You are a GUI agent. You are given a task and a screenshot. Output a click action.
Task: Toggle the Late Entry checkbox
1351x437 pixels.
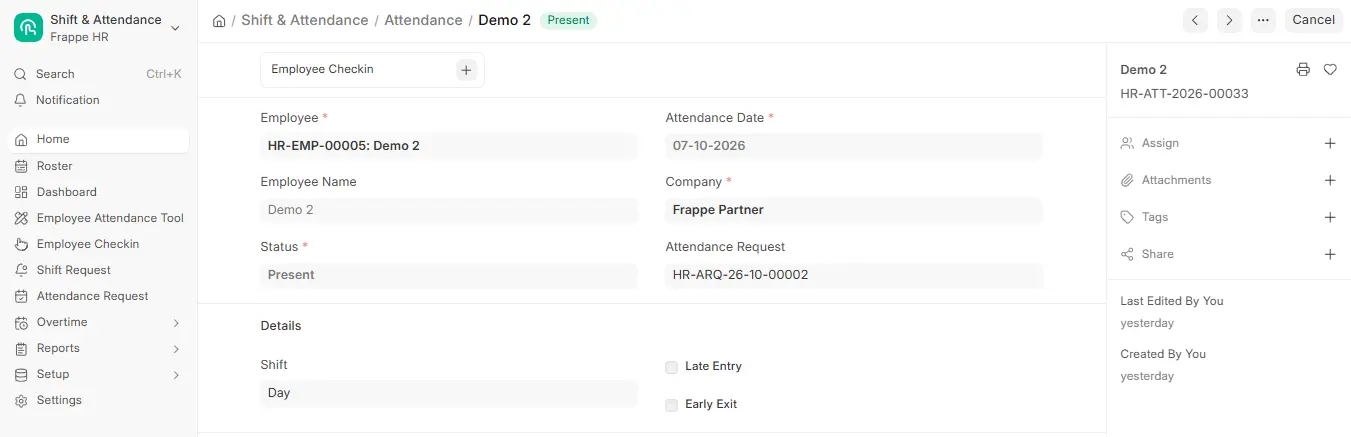(671, 367)
